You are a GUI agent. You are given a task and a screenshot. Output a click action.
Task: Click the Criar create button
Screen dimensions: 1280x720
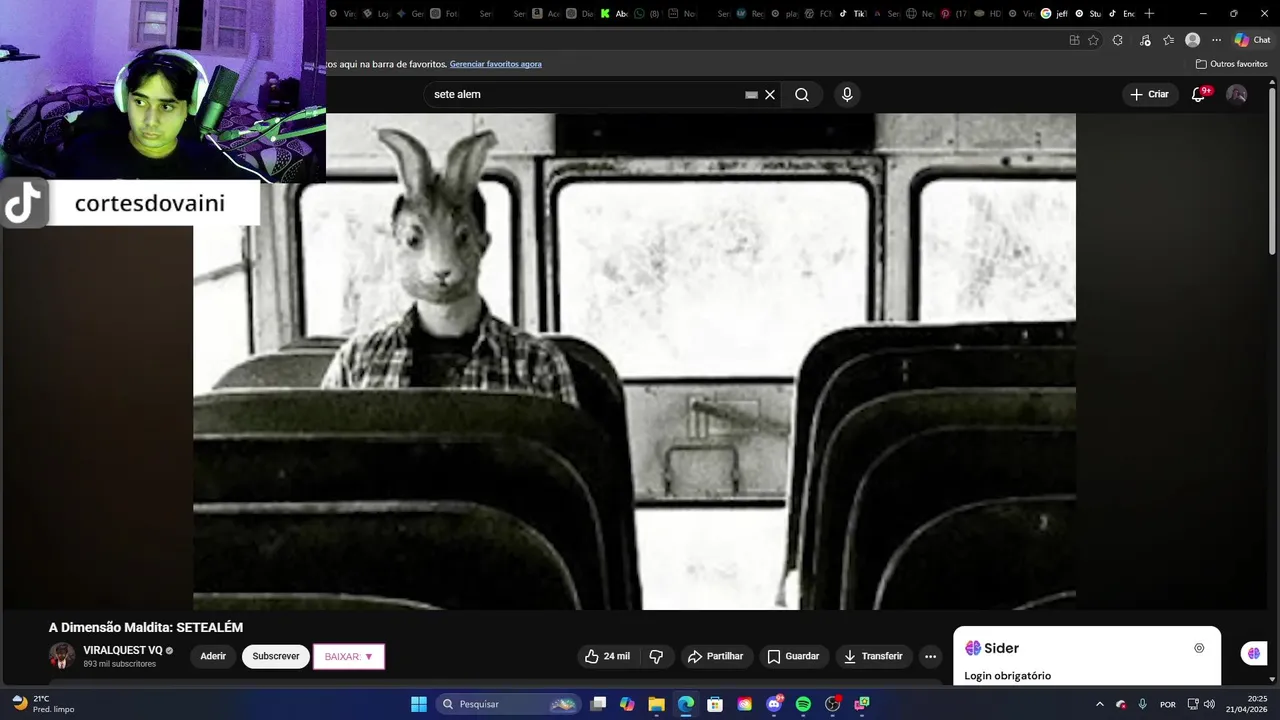(1149, 94)
